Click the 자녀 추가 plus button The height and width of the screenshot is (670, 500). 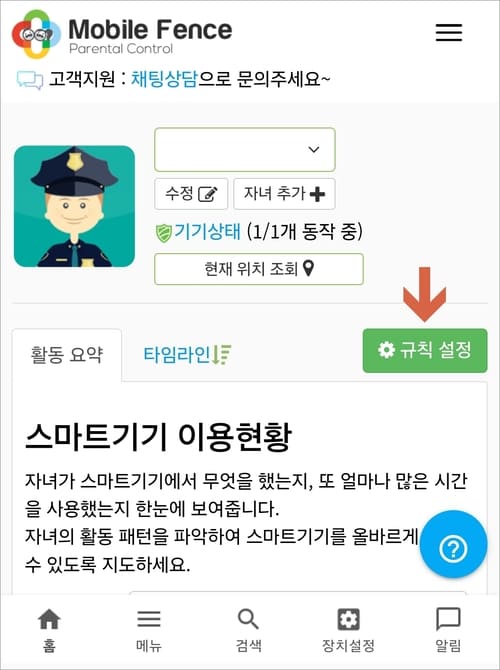point(284,194)
